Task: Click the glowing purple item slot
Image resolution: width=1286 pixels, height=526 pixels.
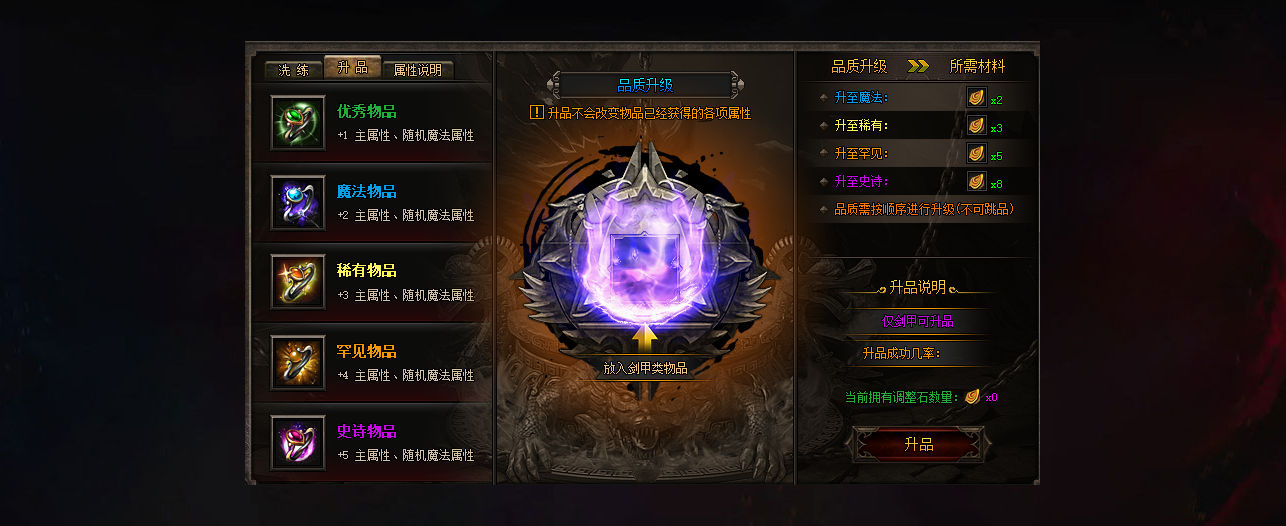Action: [x=645, y=268]
